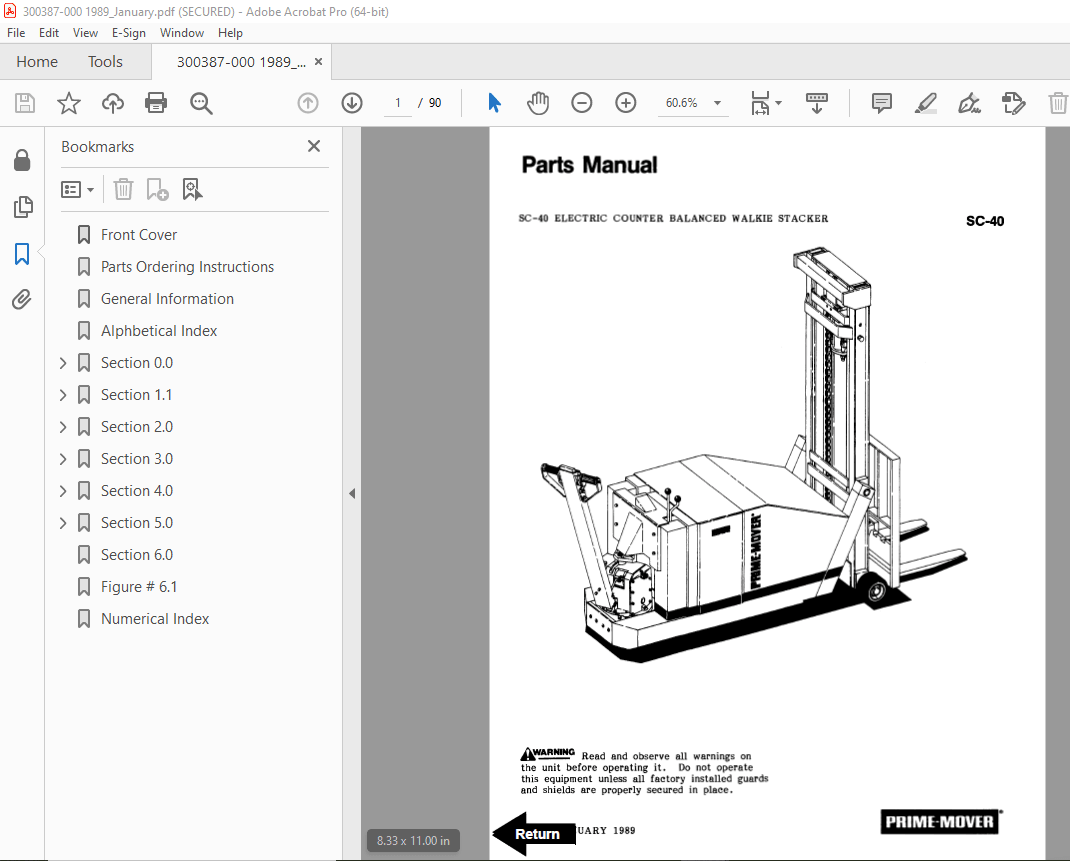Open the Fill & Sign tool

pos(969,102)
